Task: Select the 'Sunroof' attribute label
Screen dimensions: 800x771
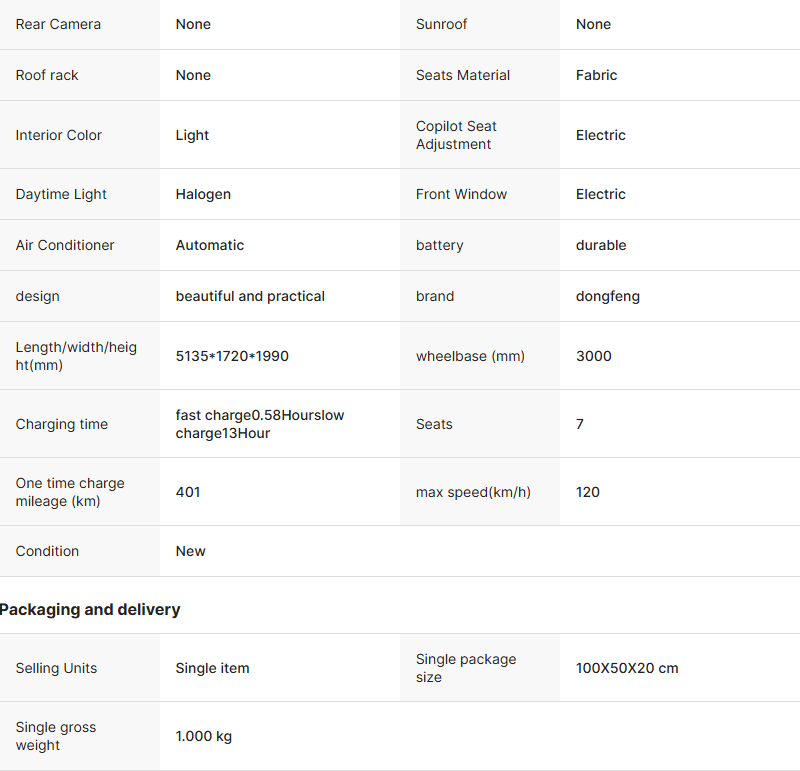Action: click(x=441, y=24)
